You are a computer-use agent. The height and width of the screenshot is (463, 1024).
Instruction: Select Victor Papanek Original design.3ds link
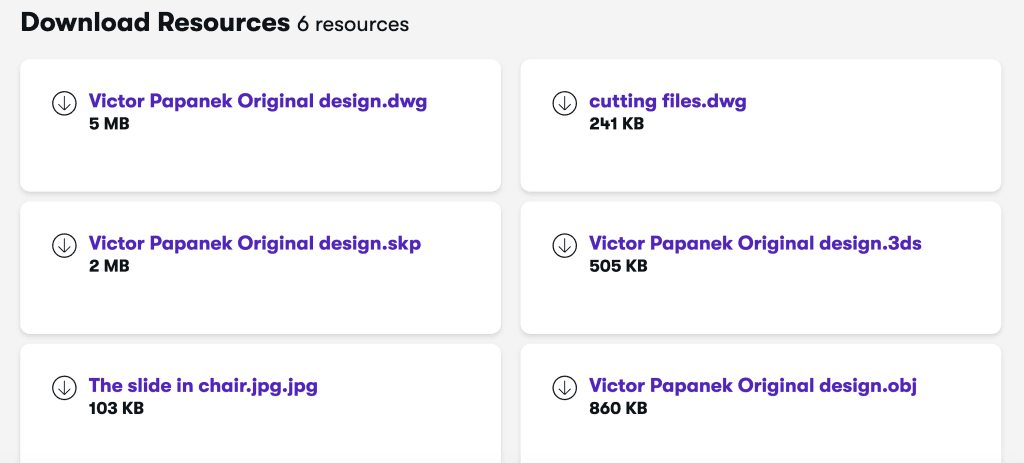(755, 243)
